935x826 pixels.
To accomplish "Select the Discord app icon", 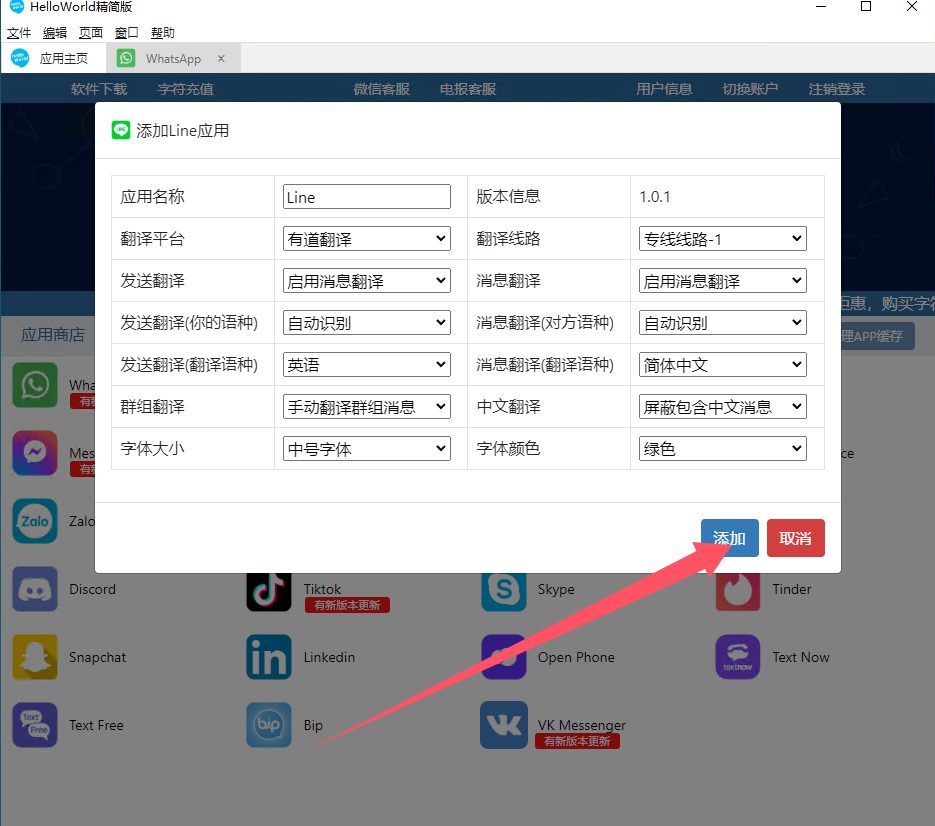I will (35, 589).
